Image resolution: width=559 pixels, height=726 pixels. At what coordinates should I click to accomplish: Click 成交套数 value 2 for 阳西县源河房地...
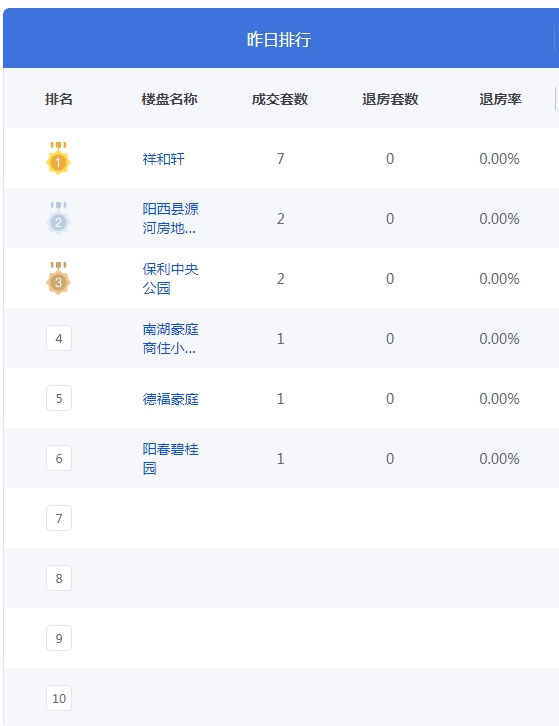tap(281, 219)
